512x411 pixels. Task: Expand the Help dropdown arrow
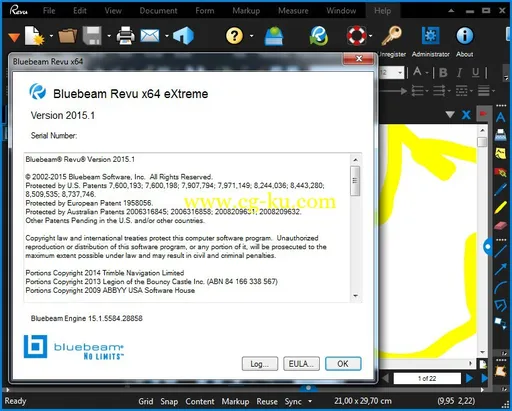pos(251,36)
